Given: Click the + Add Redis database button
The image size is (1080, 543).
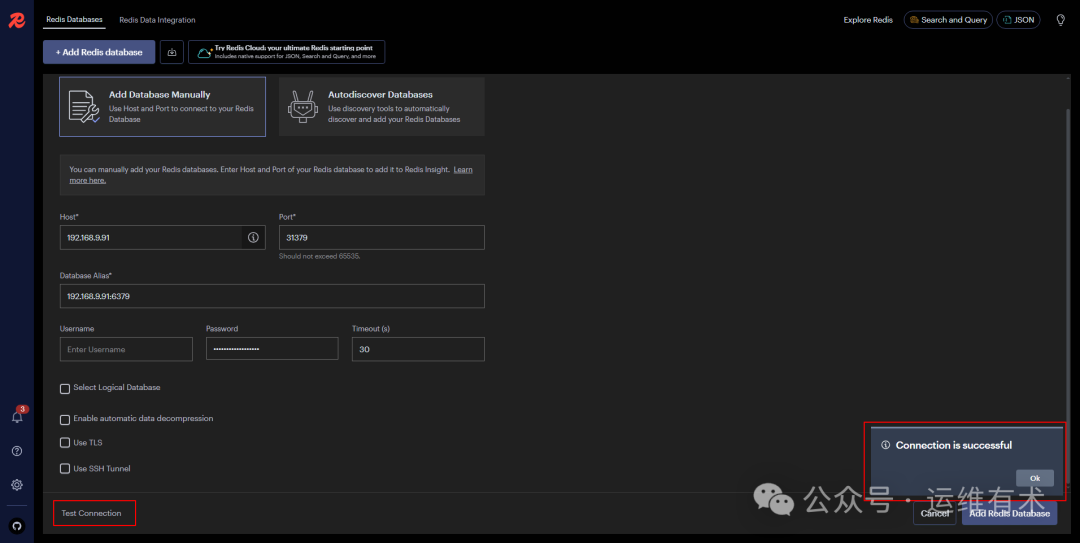Looking at the screenshot, I should click(99, 52).
